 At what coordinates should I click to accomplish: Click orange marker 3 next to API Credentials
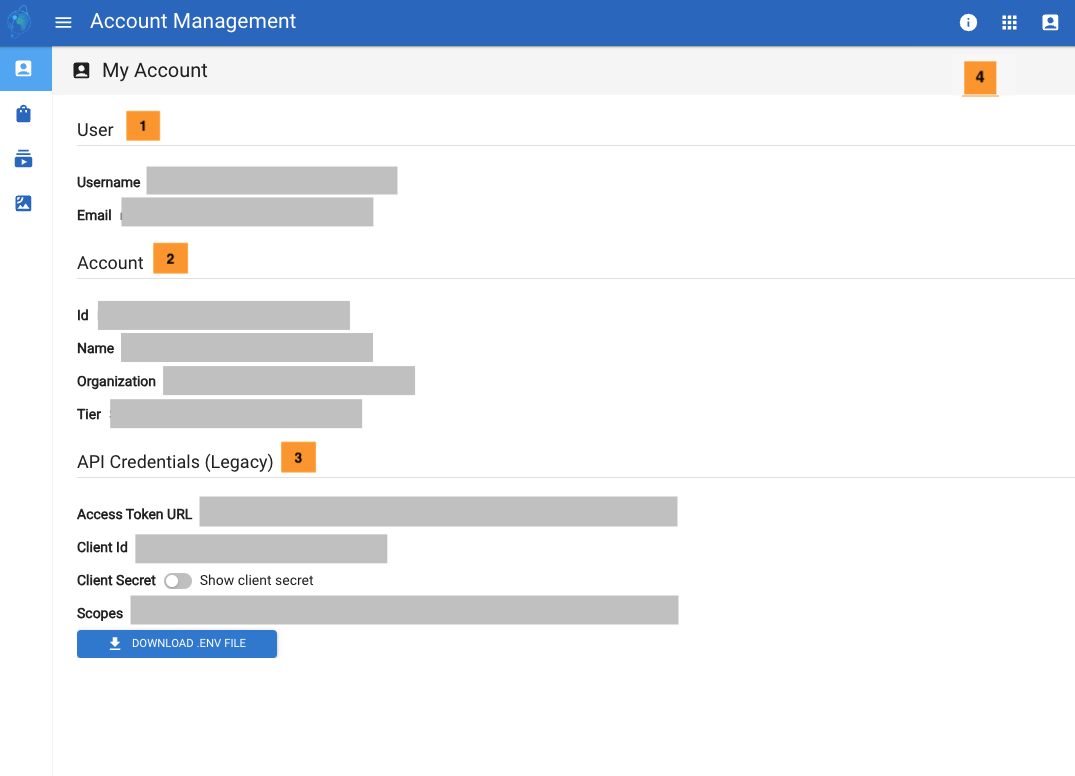pos(298,456)
